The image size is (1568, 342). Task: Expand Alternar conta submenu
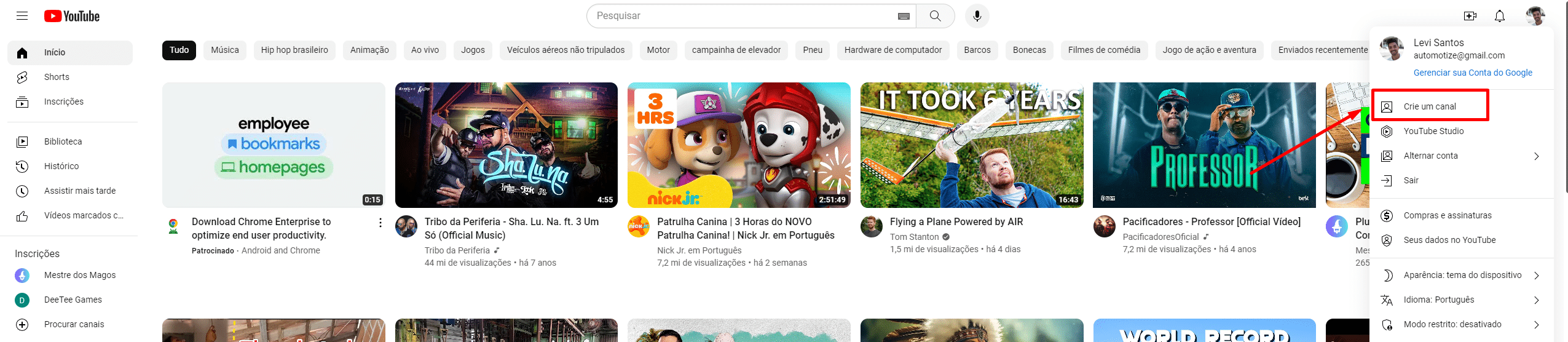(1462, 156)
